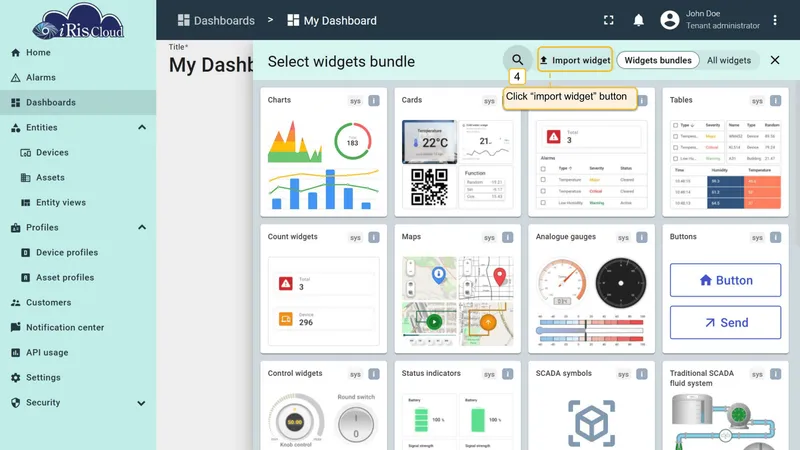The width and height of the screenshot is (800, 450).
Task: Open the SCADA symbols bundle
Action: coord(591,406)
